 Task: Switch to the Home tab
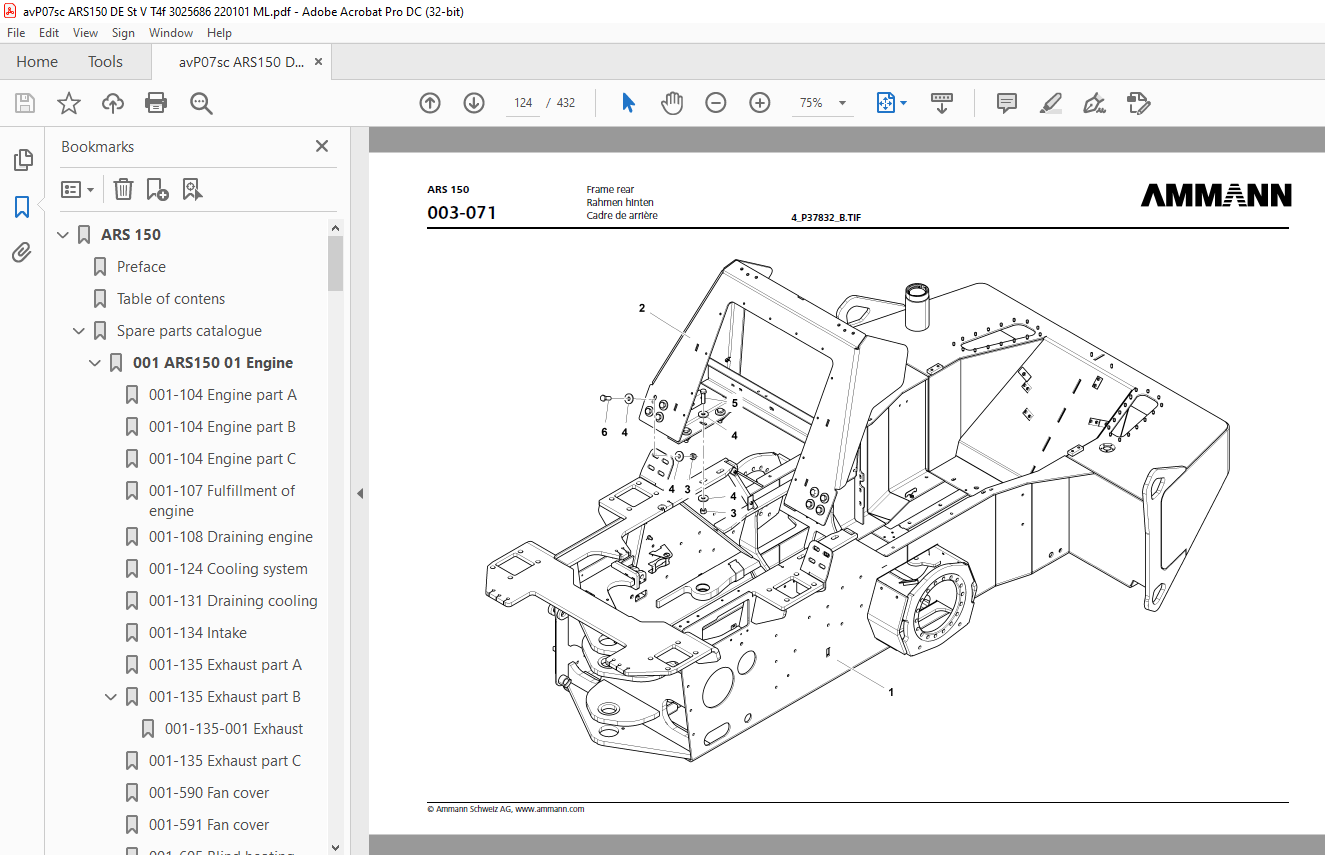37,62
